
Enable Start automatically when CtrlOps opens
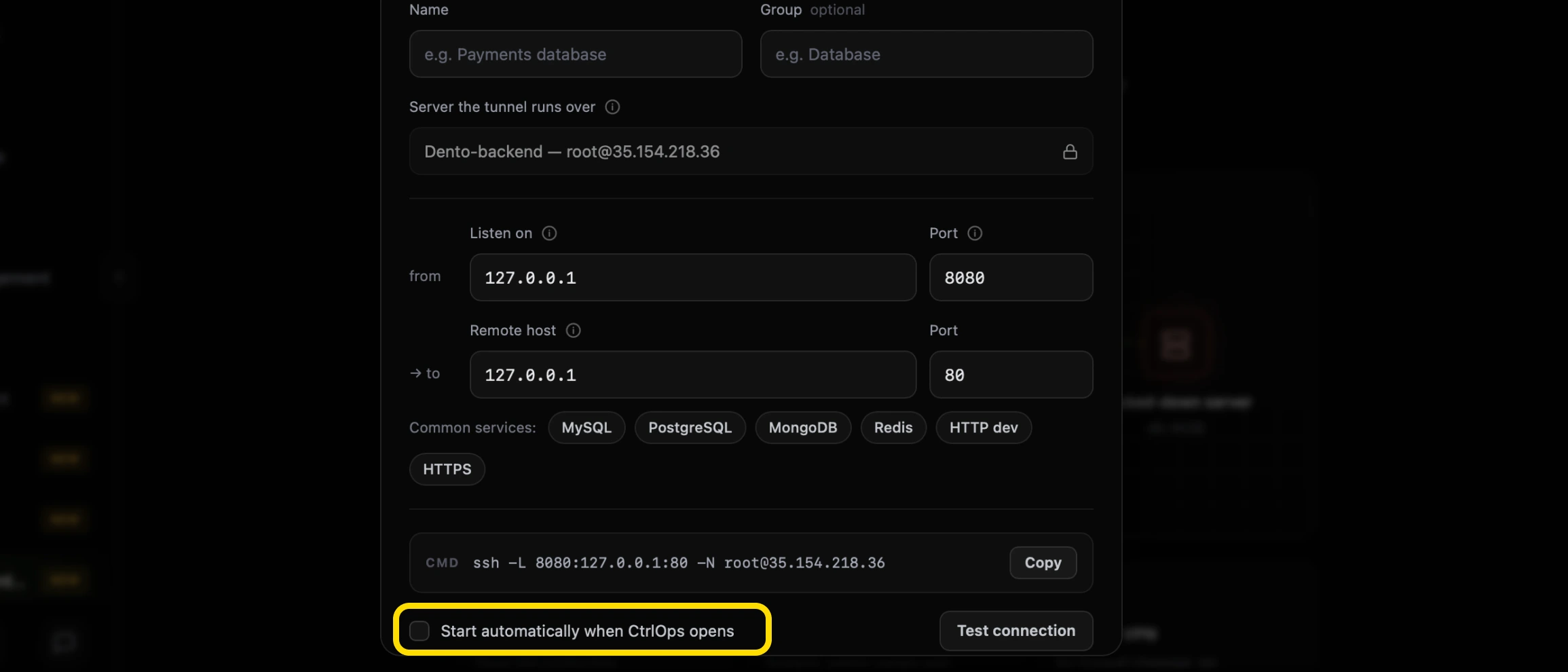tap(419, 631)
